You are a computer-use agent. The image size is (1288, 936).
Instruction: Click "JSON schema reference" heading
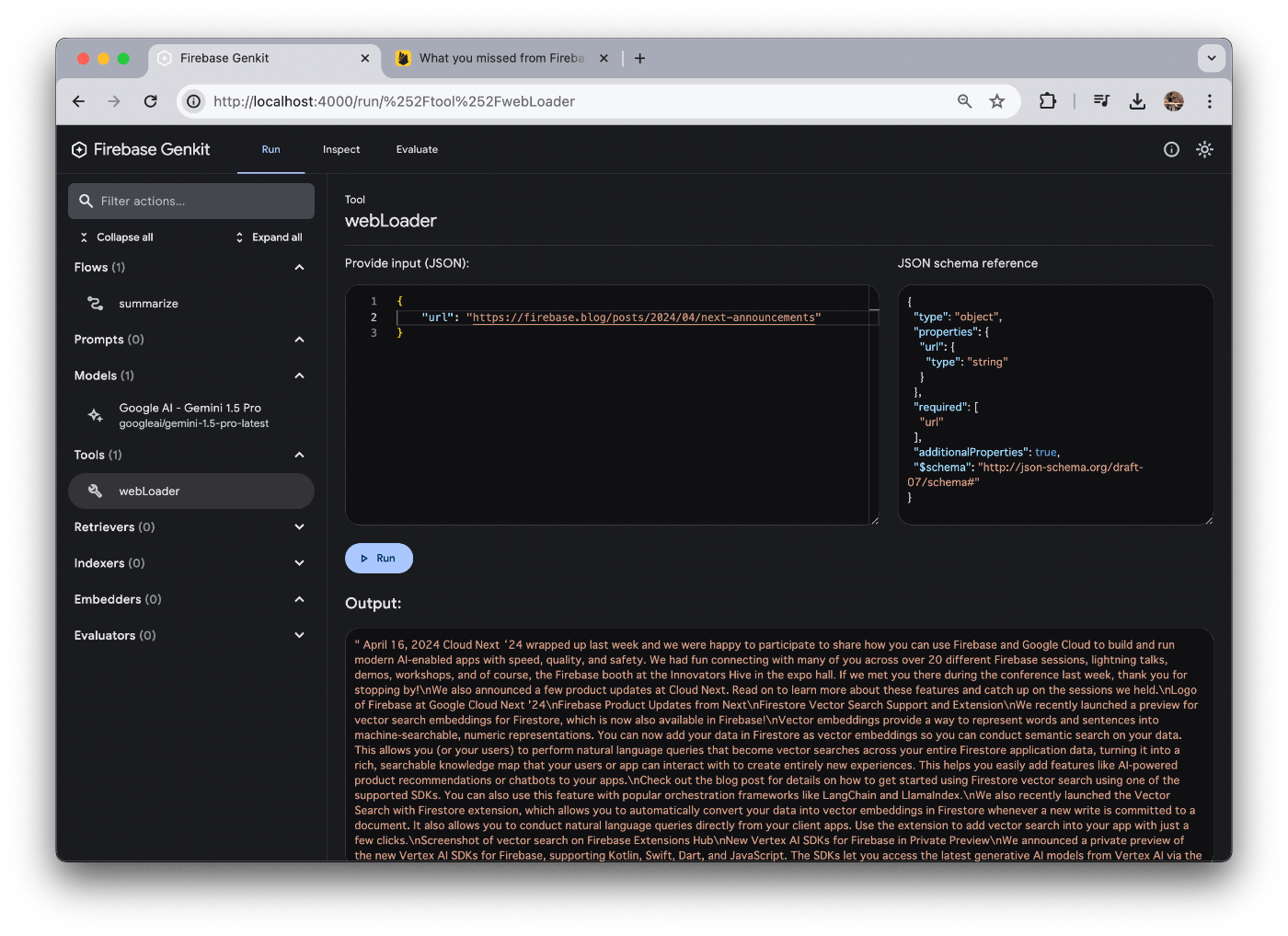point(968,263)
